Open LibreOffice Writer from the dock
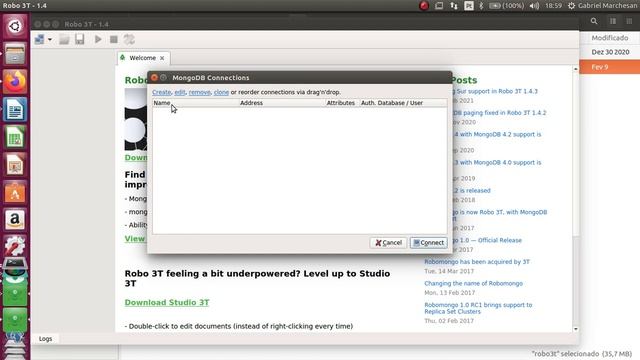The width and height of the screenshot is (640, 360). click(15, 109)
